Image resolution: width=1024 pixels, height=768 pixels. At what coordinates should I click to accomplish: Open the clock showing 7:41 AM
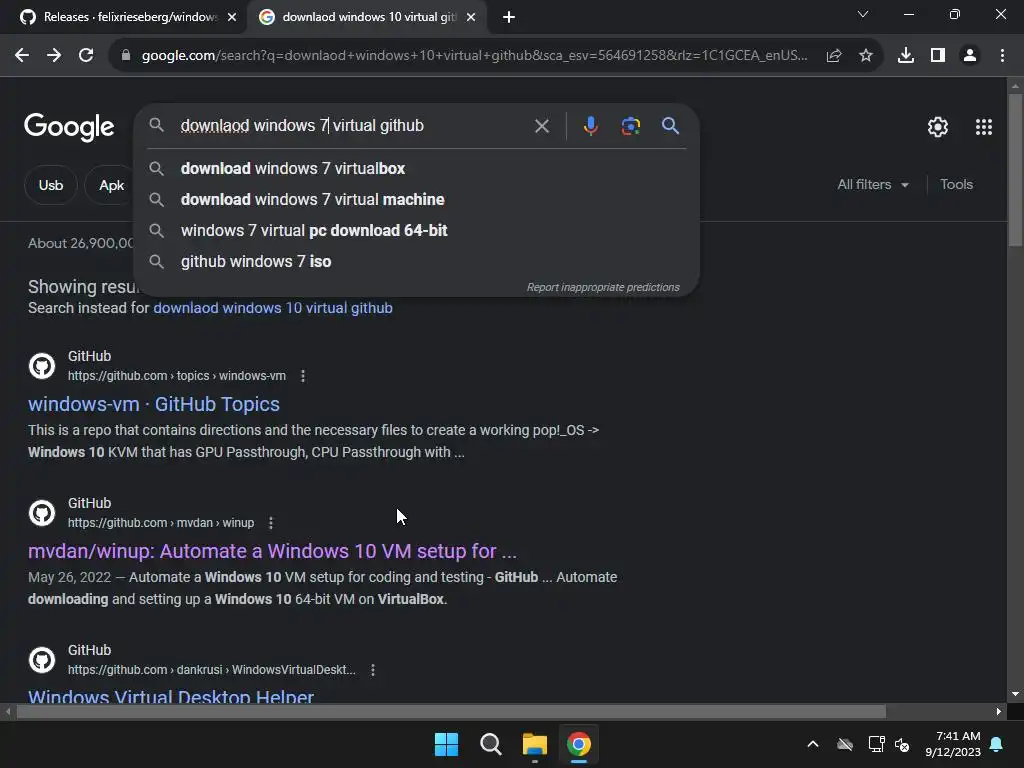point(953,744)
